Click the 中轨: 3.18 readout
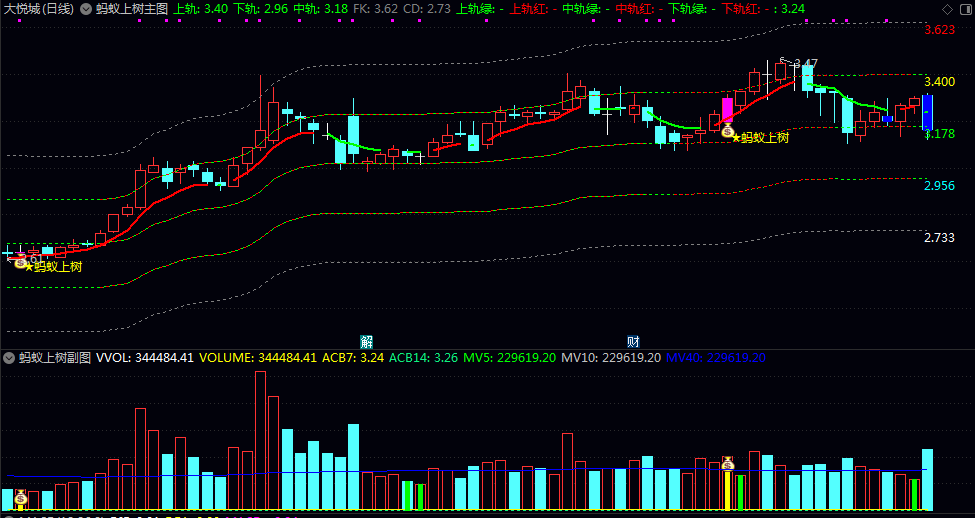The image size is (975, 518). pos(321,9)
